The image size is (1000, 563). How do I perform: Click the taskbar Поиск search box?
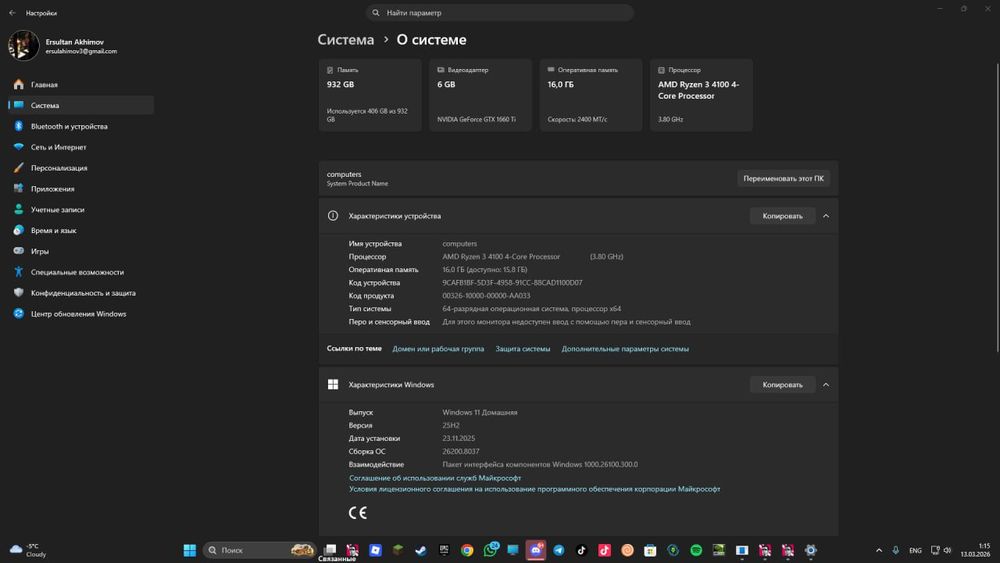[260, 550]
